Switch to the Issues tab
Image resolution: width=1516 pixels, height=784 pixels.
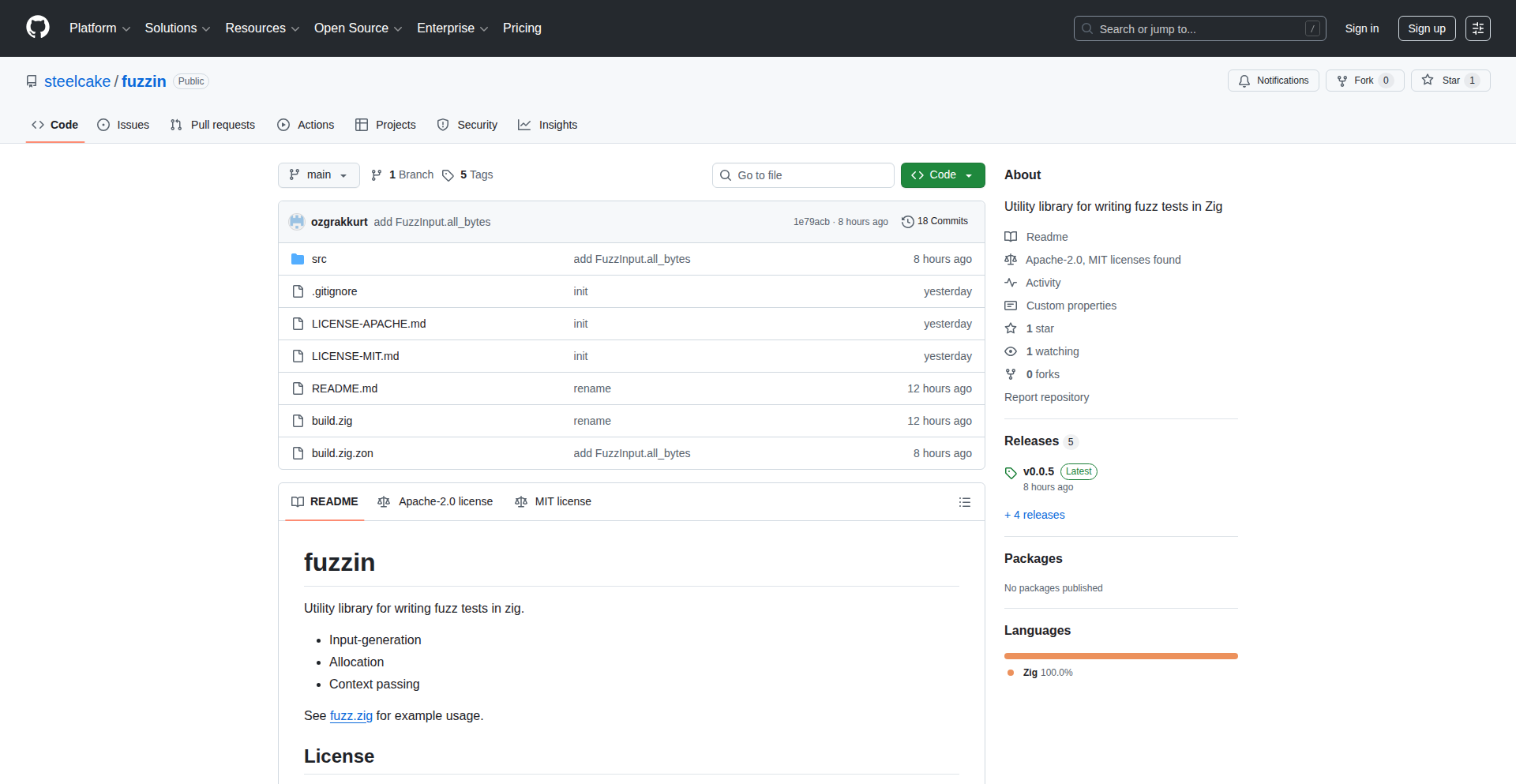click(x=124, y=125)
